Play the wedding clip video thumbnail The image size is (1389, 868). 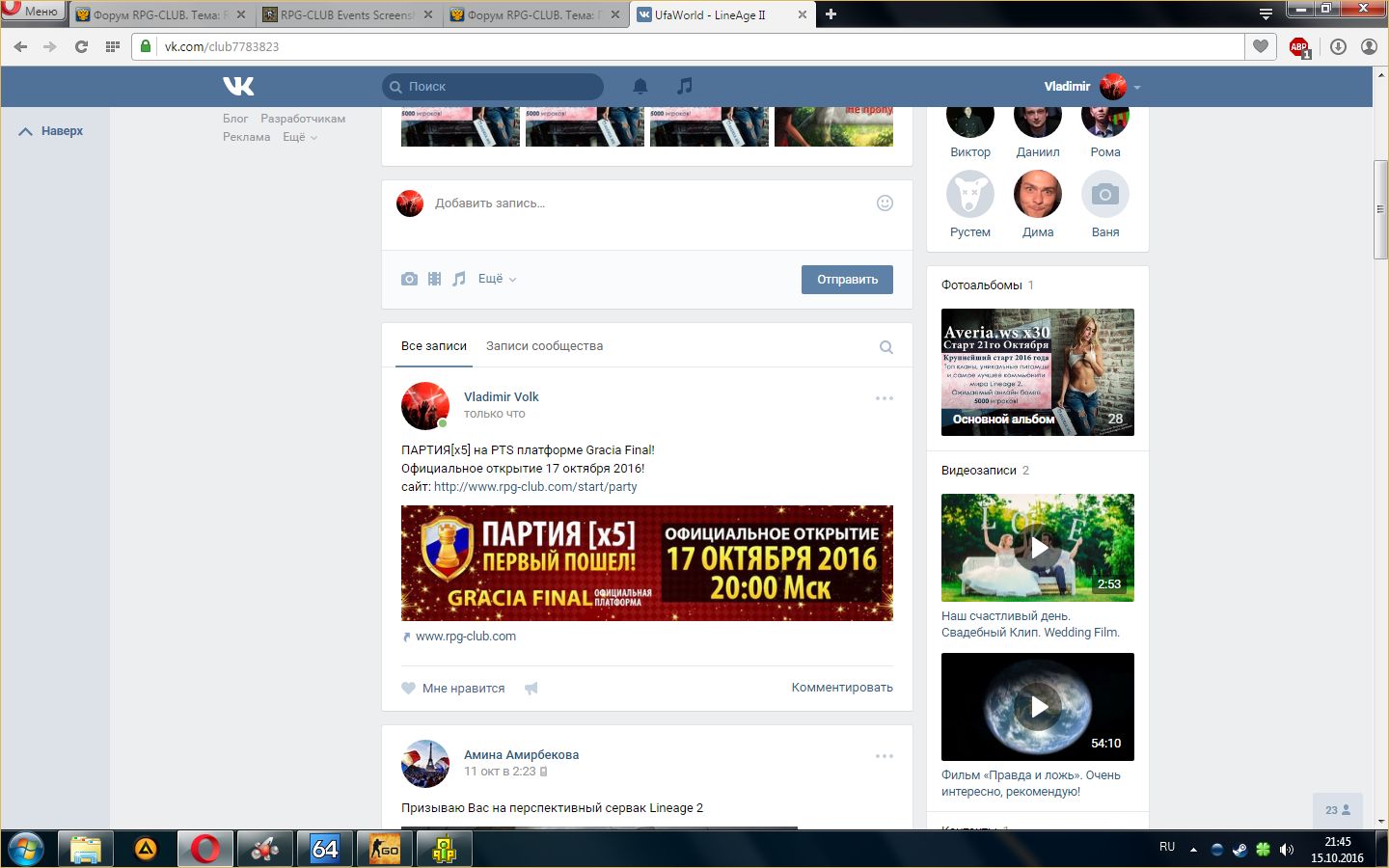tap(1038, 548)
